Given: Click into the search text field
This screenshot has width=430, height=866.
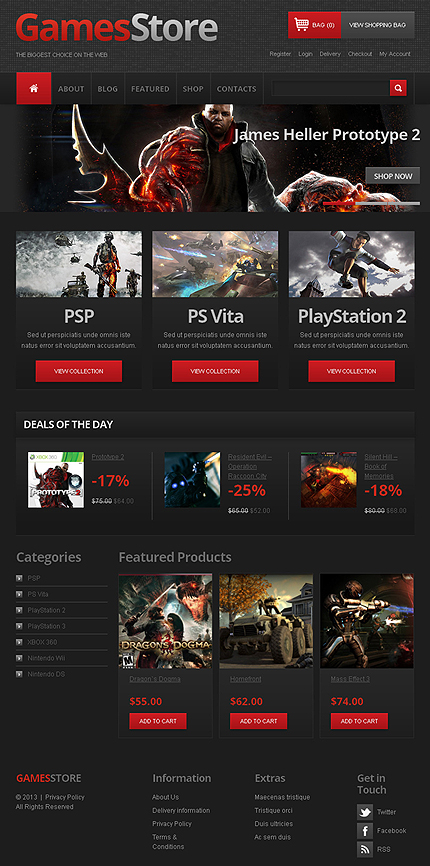Looking at the screenshot, I should 331,88.
